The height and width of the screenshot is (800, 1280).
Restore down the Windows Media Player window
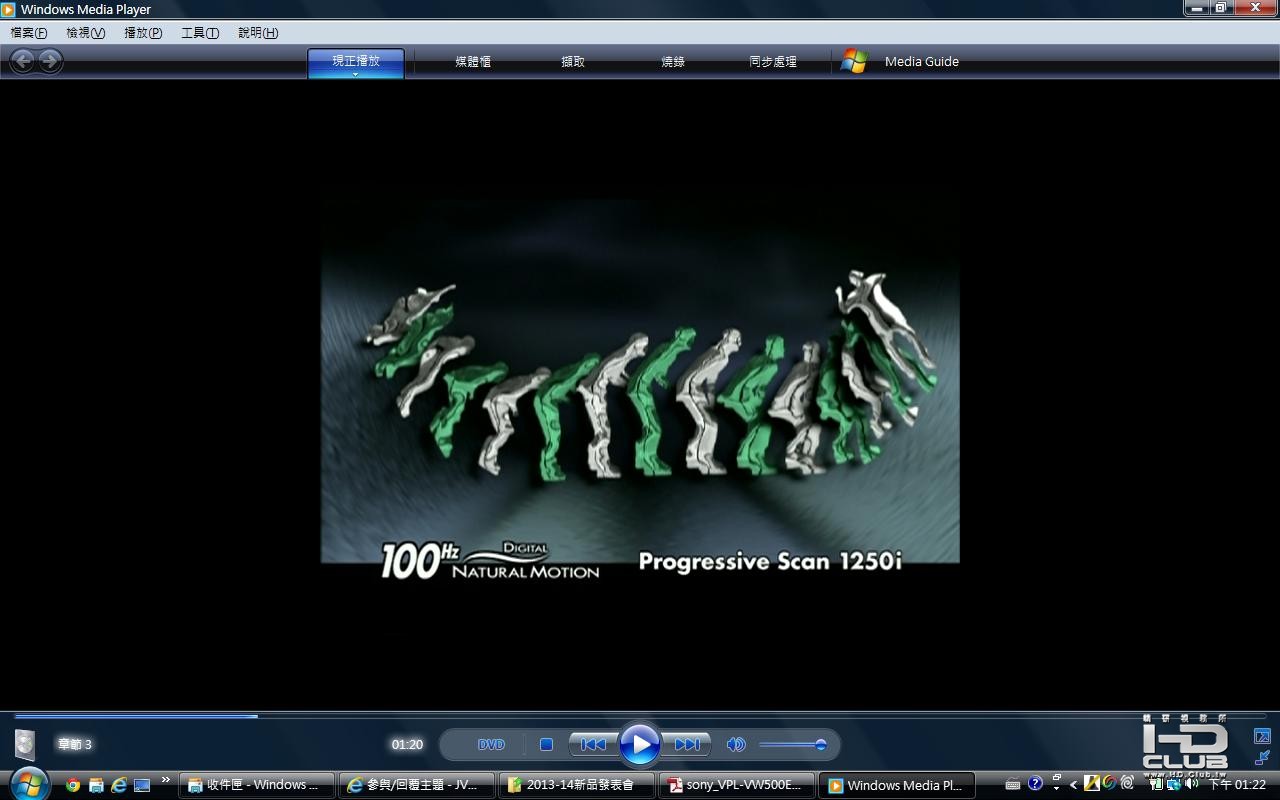pyautogui.click(x=1221, y=8)
